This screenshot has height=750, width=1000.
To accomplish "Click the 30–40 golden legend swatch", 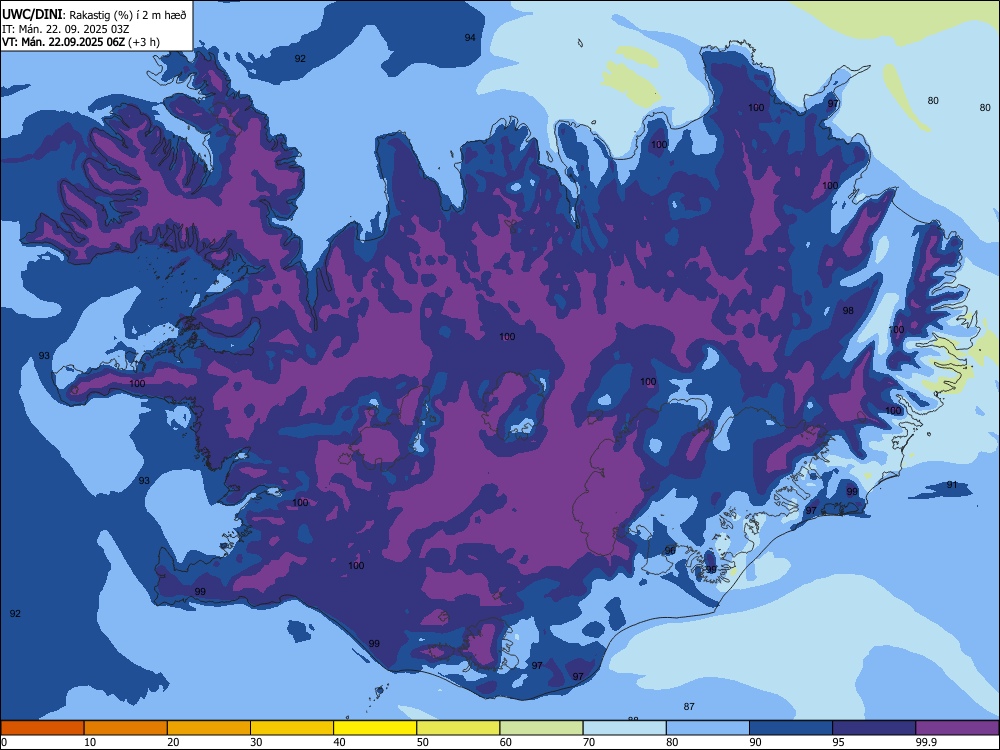I will (x=292, y=728).
